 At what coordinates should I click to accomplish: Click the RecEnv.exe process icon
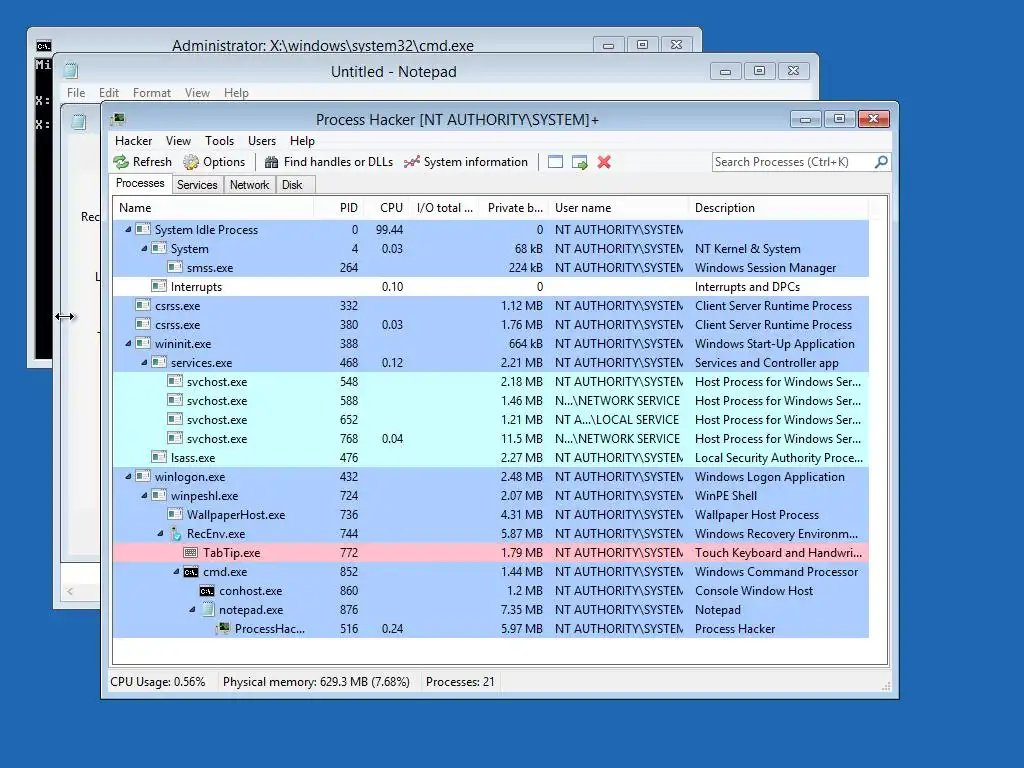point(175,534)
